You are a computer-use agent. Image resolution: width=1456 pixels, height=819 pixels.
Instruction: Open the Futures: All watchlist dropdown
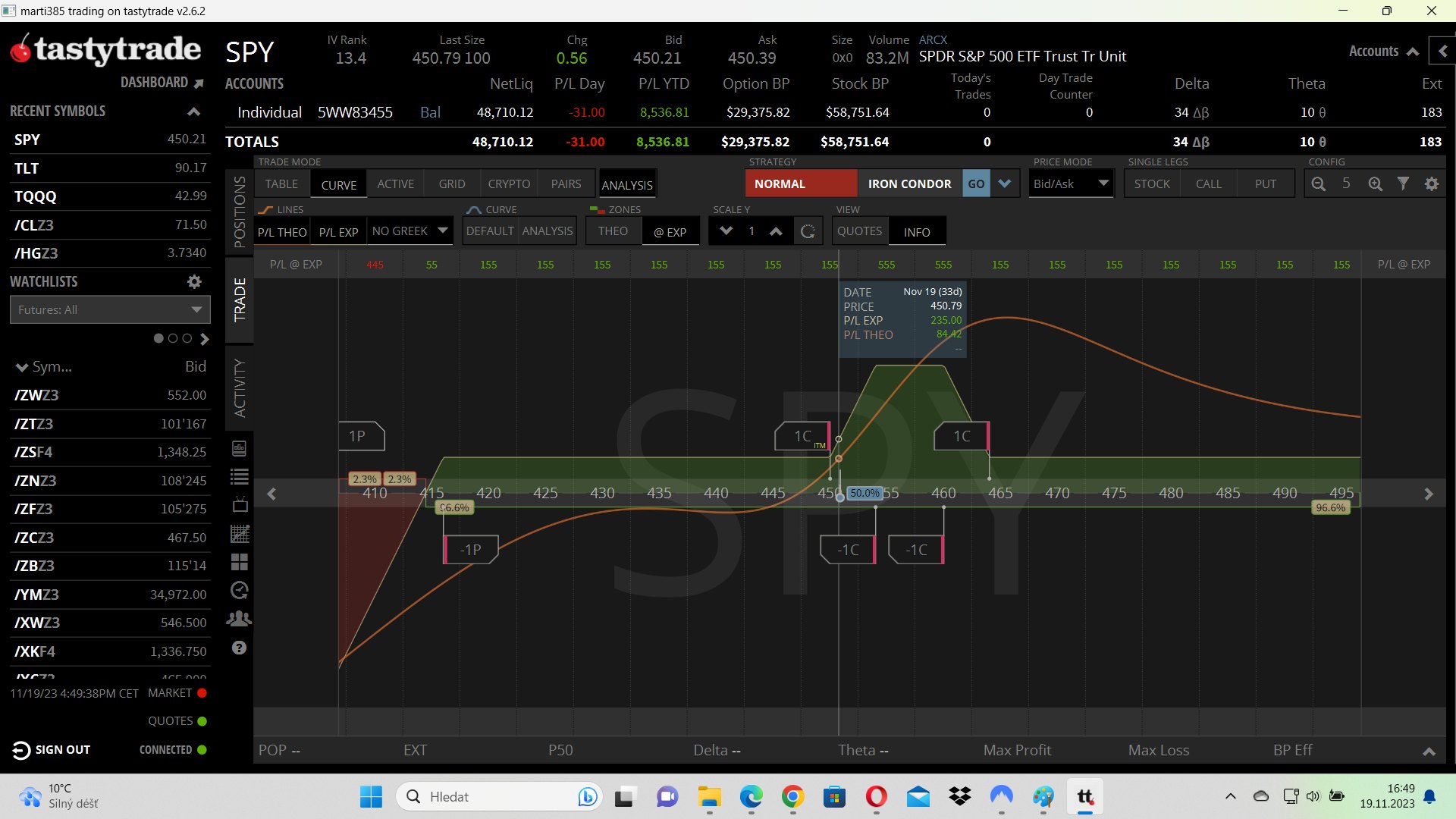110,309
